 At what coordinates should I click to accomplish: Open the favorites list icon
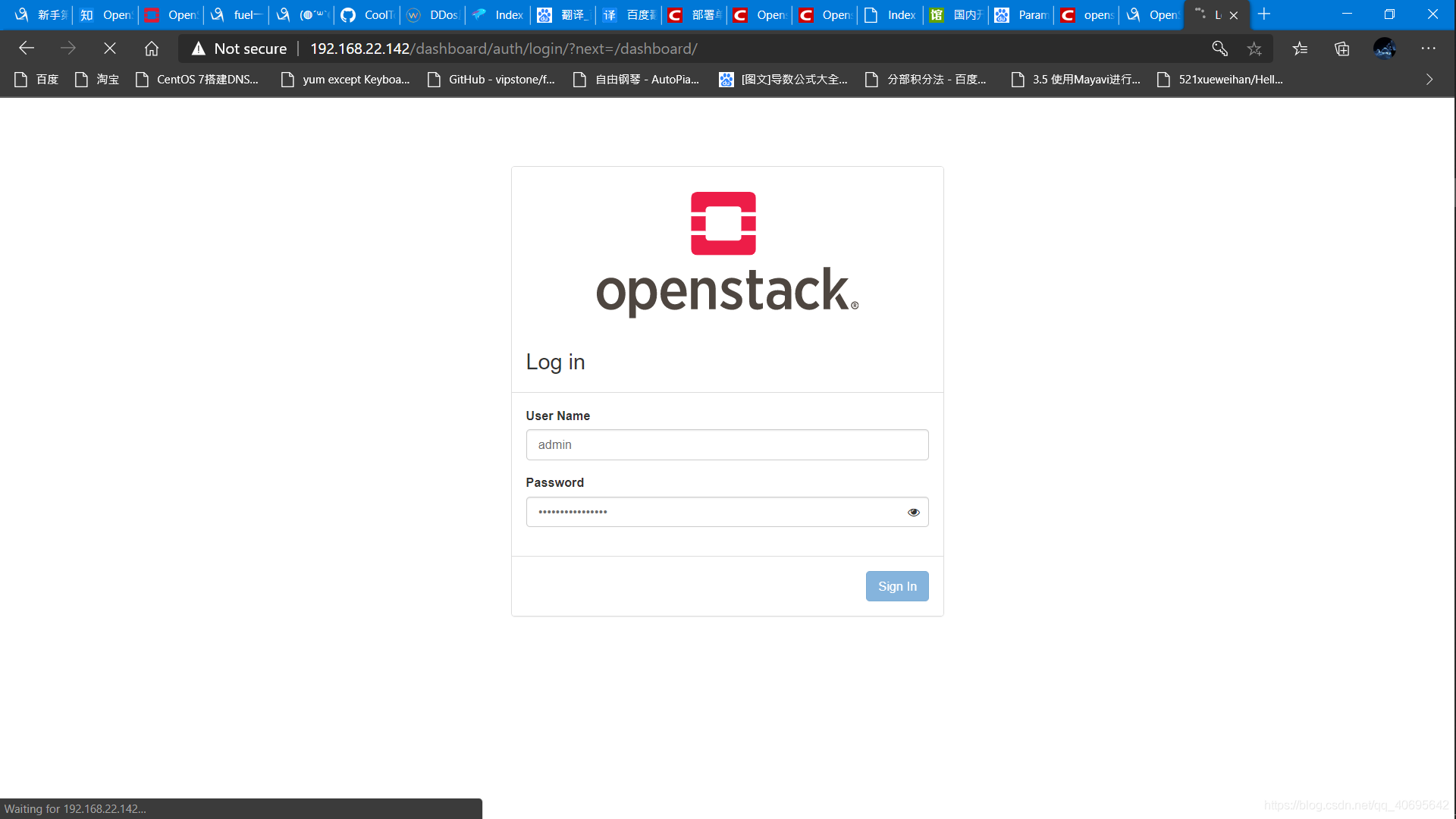1300,49
